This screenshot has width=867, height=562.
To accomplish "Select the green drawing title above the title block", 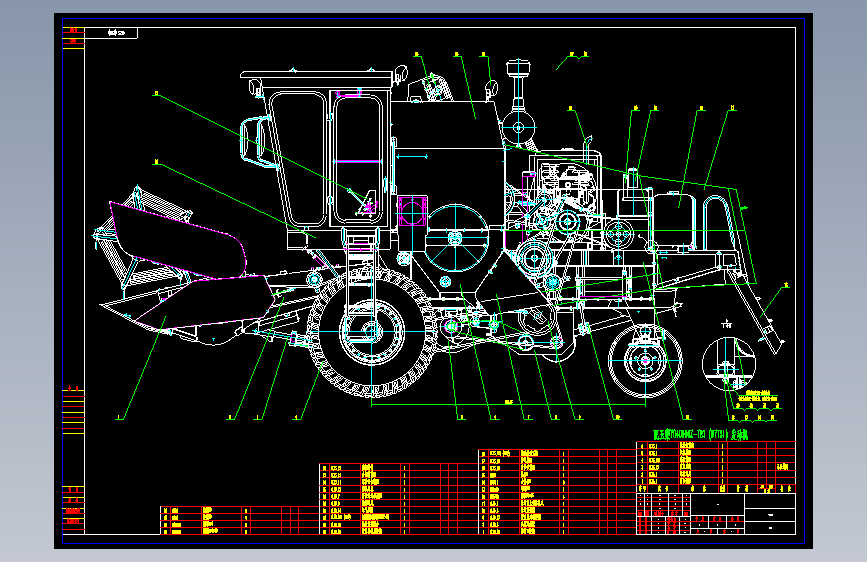I will click(700, 435).
